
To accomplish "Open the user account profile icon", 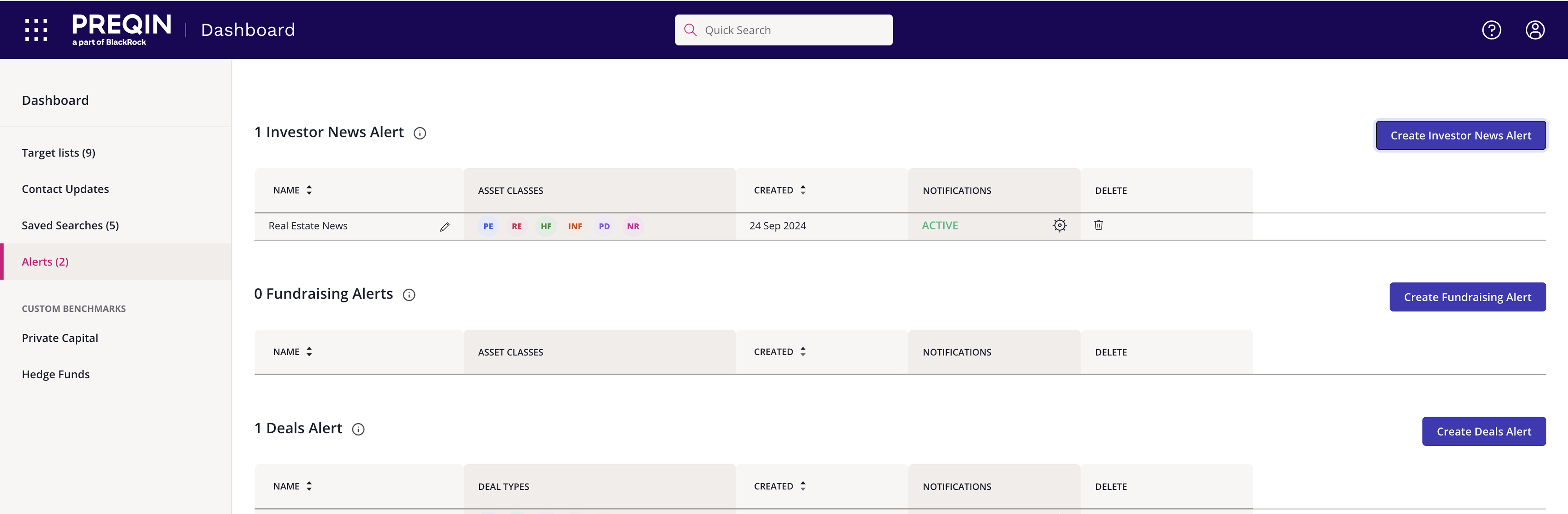I will click(1535, 29).
